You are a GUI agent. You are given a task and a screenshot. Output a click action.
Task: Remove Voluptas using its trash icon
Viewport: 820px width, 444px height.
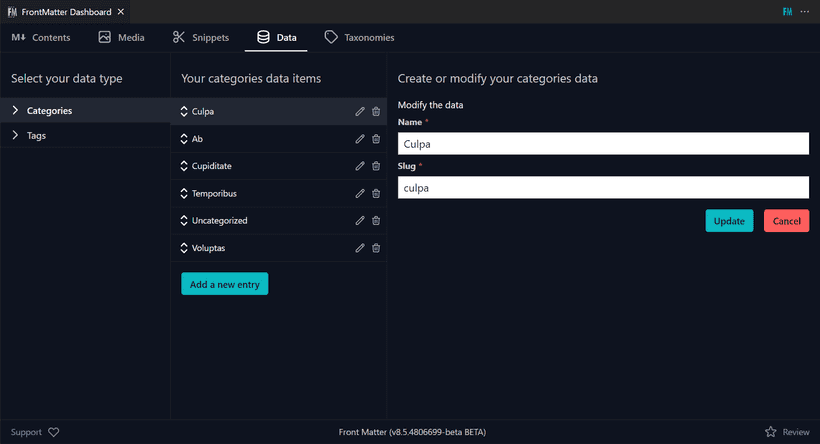376,248
